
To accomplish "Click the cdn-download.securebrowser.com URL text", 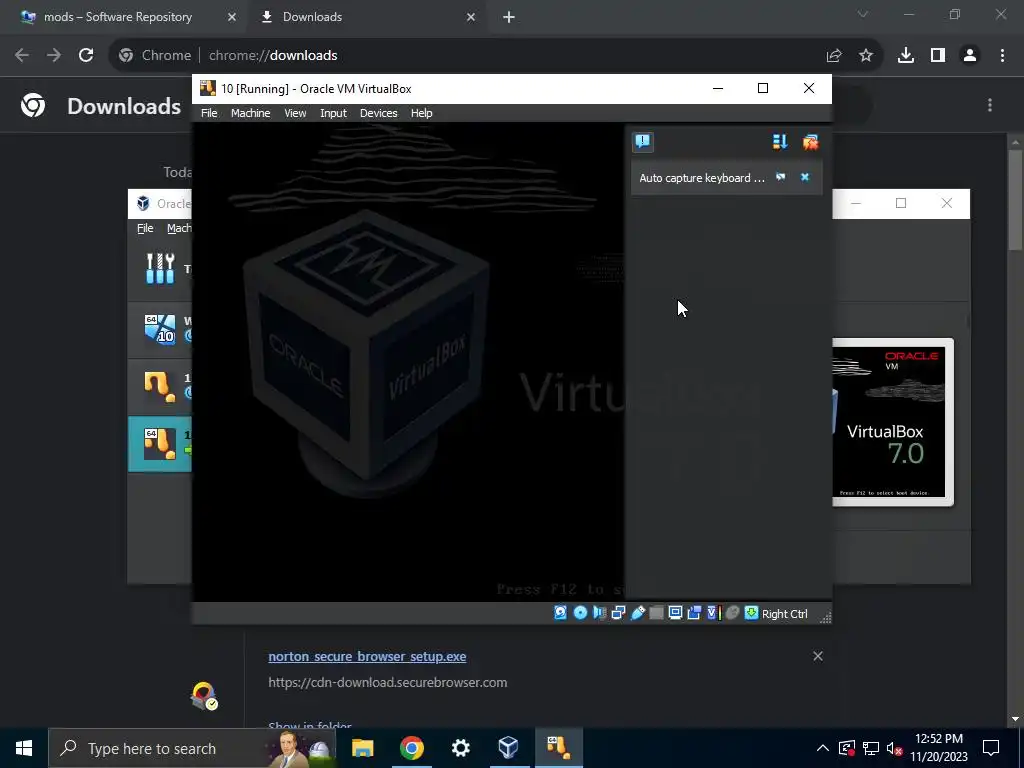I will [x=387, y=682].
